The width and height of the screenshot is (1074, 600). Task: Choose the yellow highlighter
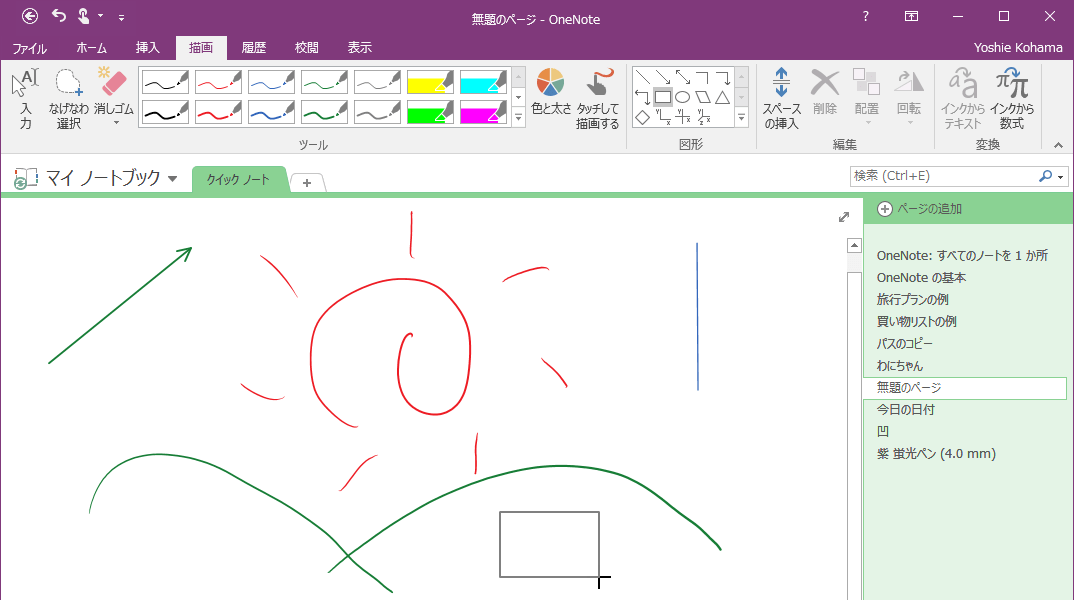click(430, 82)
